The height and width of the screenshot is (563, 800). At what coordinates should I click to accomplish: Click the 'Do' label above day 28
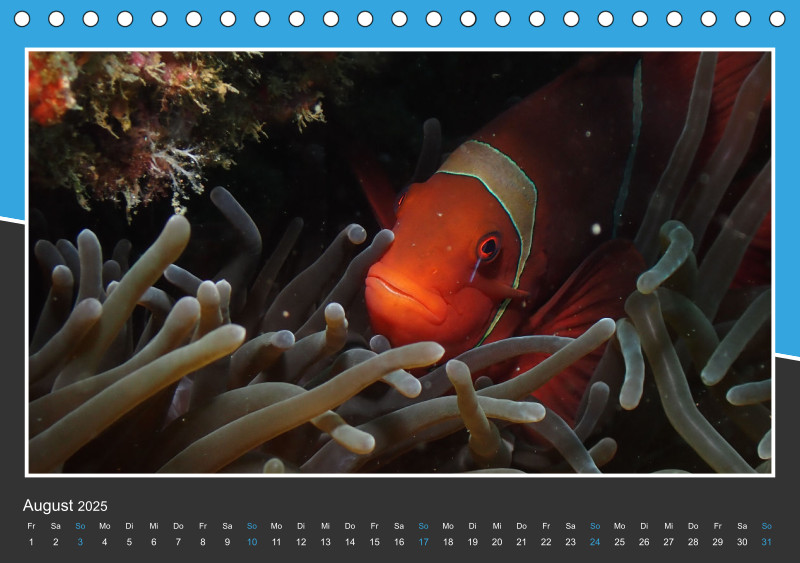point(693,526)
